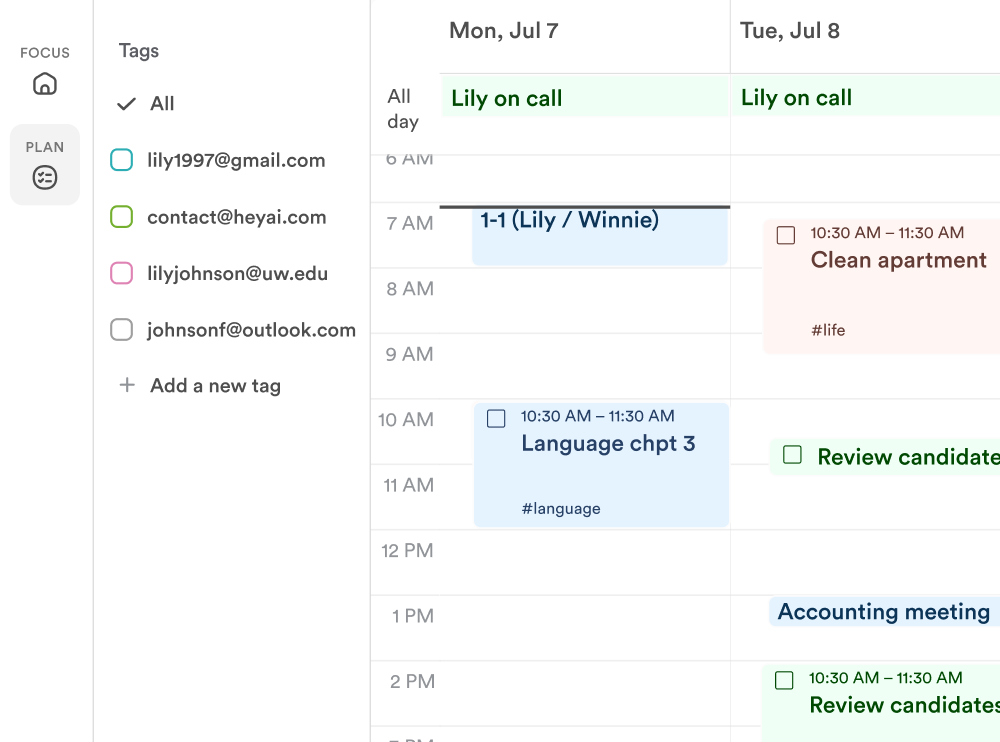
Task: Click the Plan checklist icon in the sidebar
Action: tap(45, 177)
